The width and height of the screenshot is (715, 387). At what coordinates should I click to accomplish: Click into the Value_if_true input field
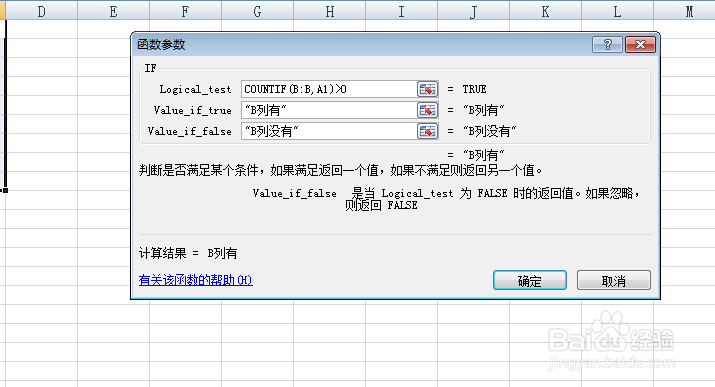[x=329, y=110]
